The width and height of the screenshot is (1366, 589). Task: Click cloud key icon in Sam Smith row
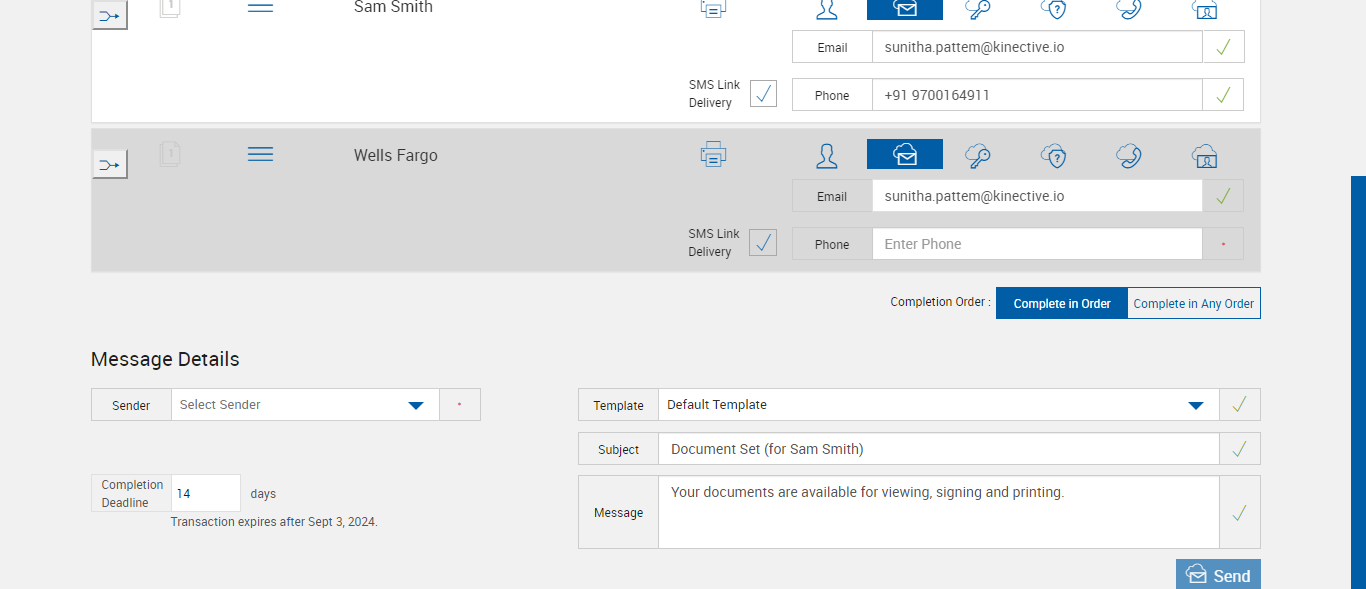(x=977, y=9)
